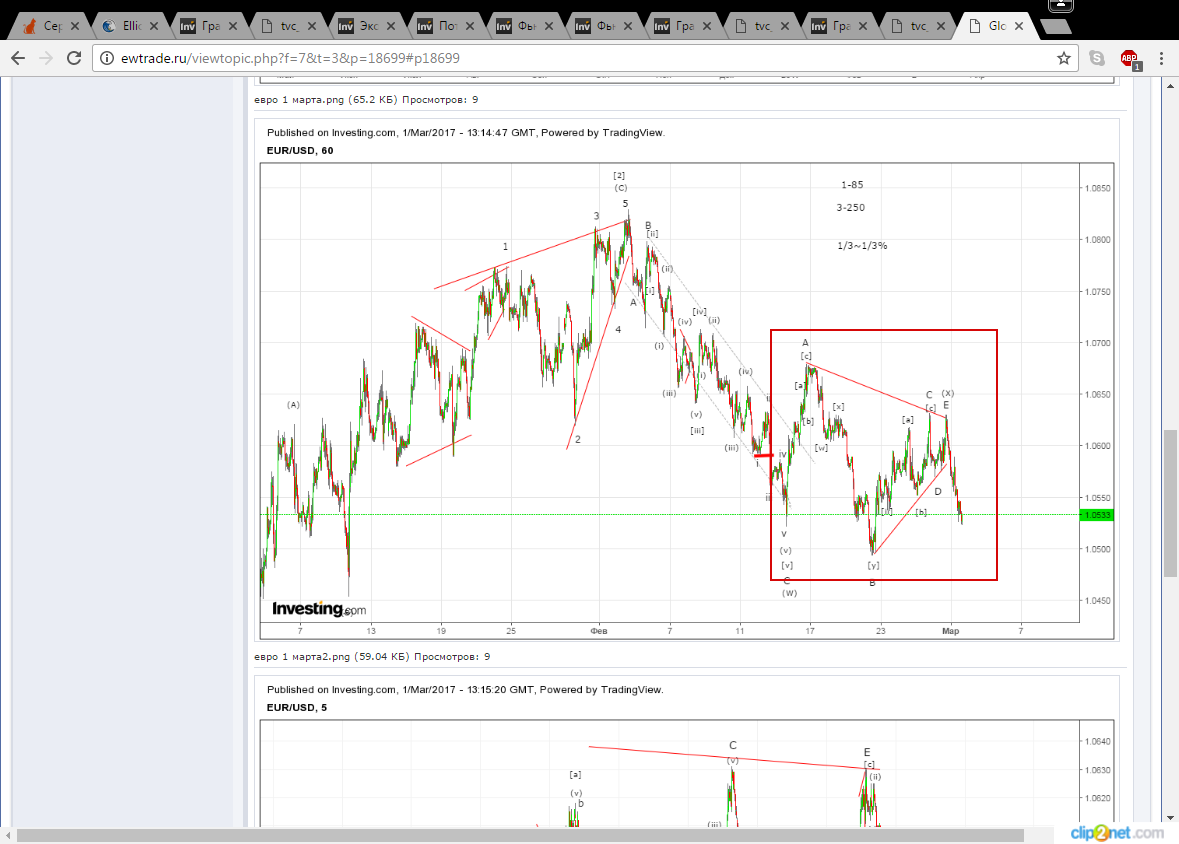Viewport: 1179px width, 844px height.
Task: Click the 'евро 1 марта2.png (59.04 КБ)' caption
Action: (372, 657)
